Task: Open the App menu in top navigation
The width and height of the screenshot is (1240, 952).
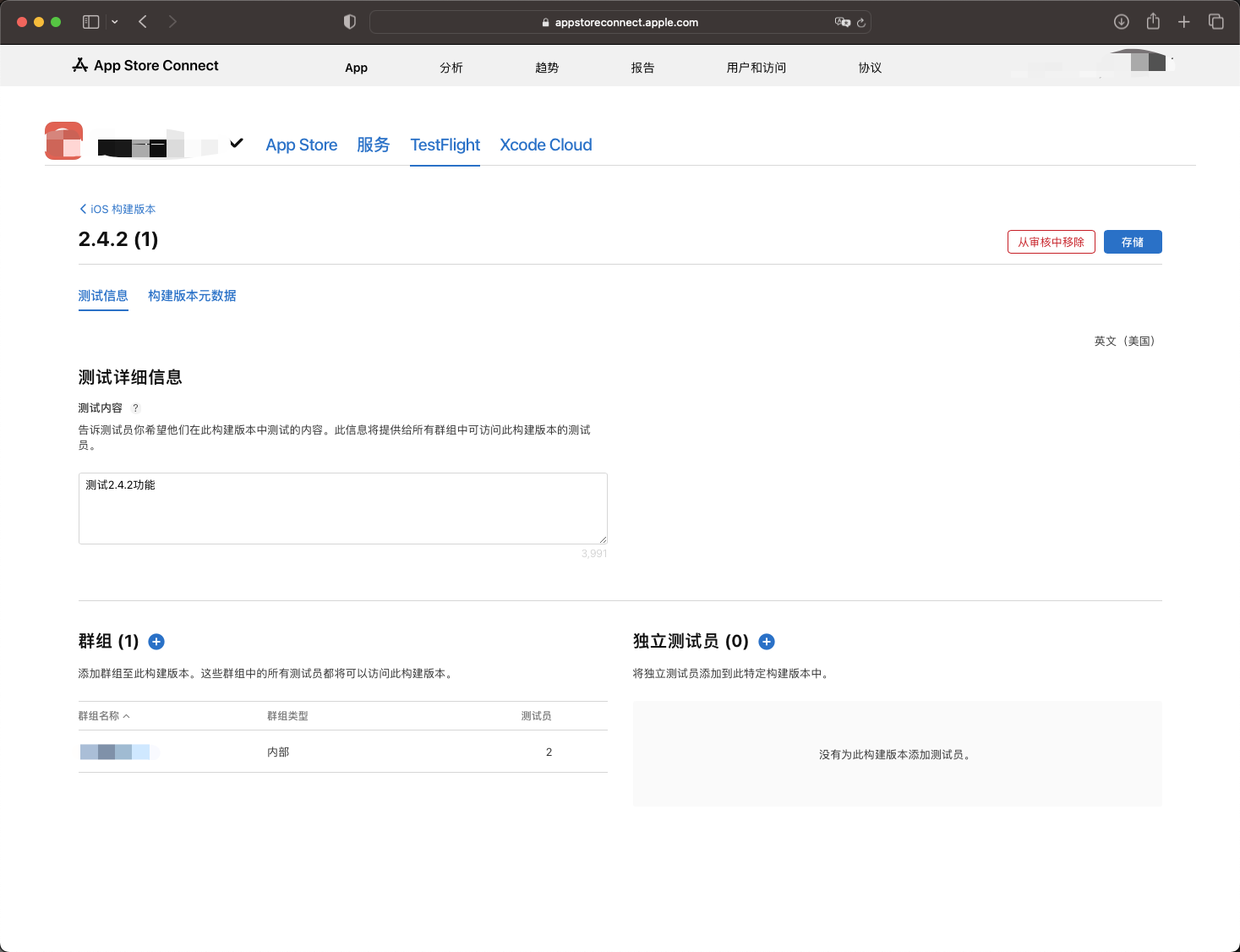Action: pos(356,68)
